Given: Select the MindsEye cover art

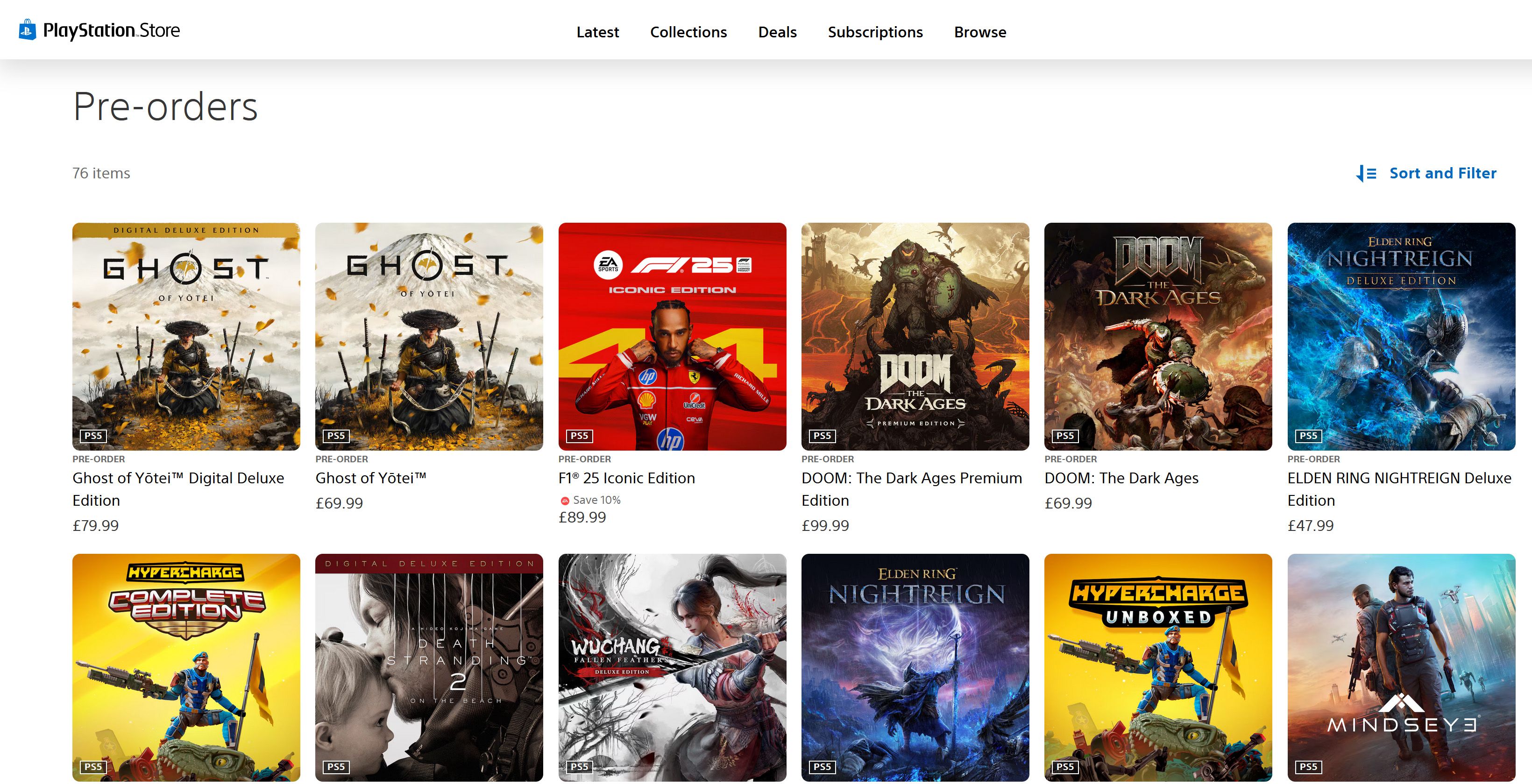Looking at the screenshot, I should pos(1401,668).
